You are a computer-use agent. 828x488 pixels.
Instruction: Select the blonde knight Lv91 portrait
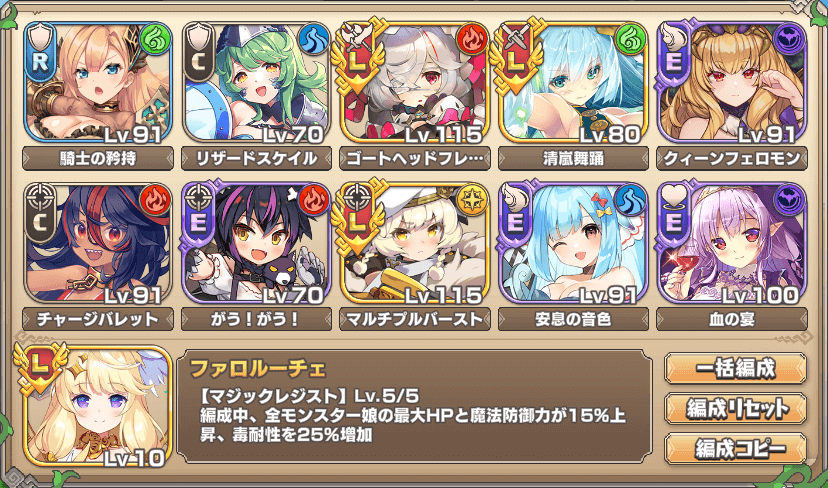[x=98, y=83]
